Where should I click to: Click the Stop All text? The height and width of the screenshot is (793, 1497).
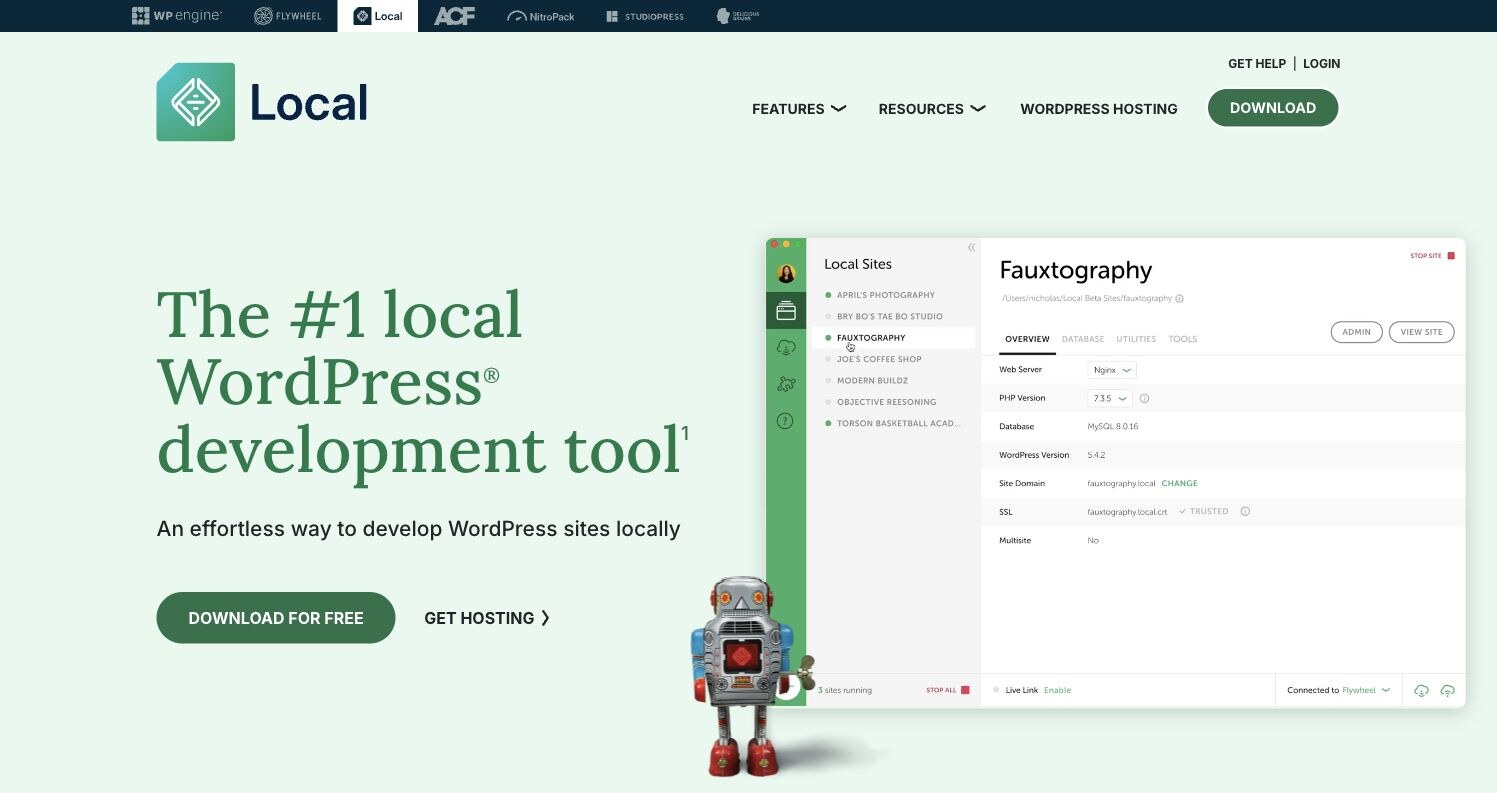tap(941, 690)
